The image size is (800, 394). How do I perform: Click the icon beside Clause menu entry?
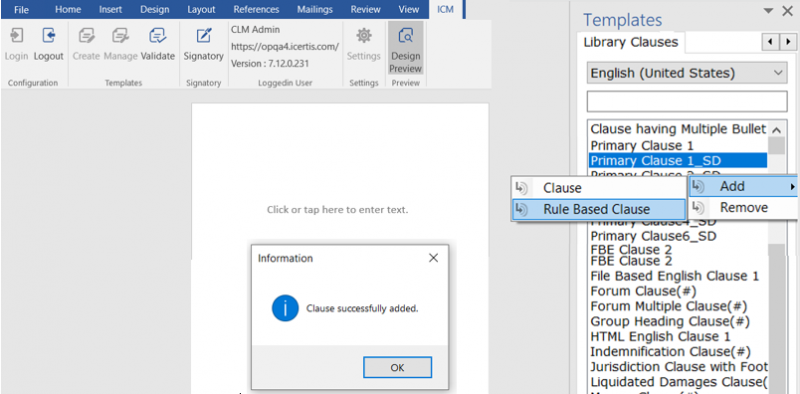point(520,188)
